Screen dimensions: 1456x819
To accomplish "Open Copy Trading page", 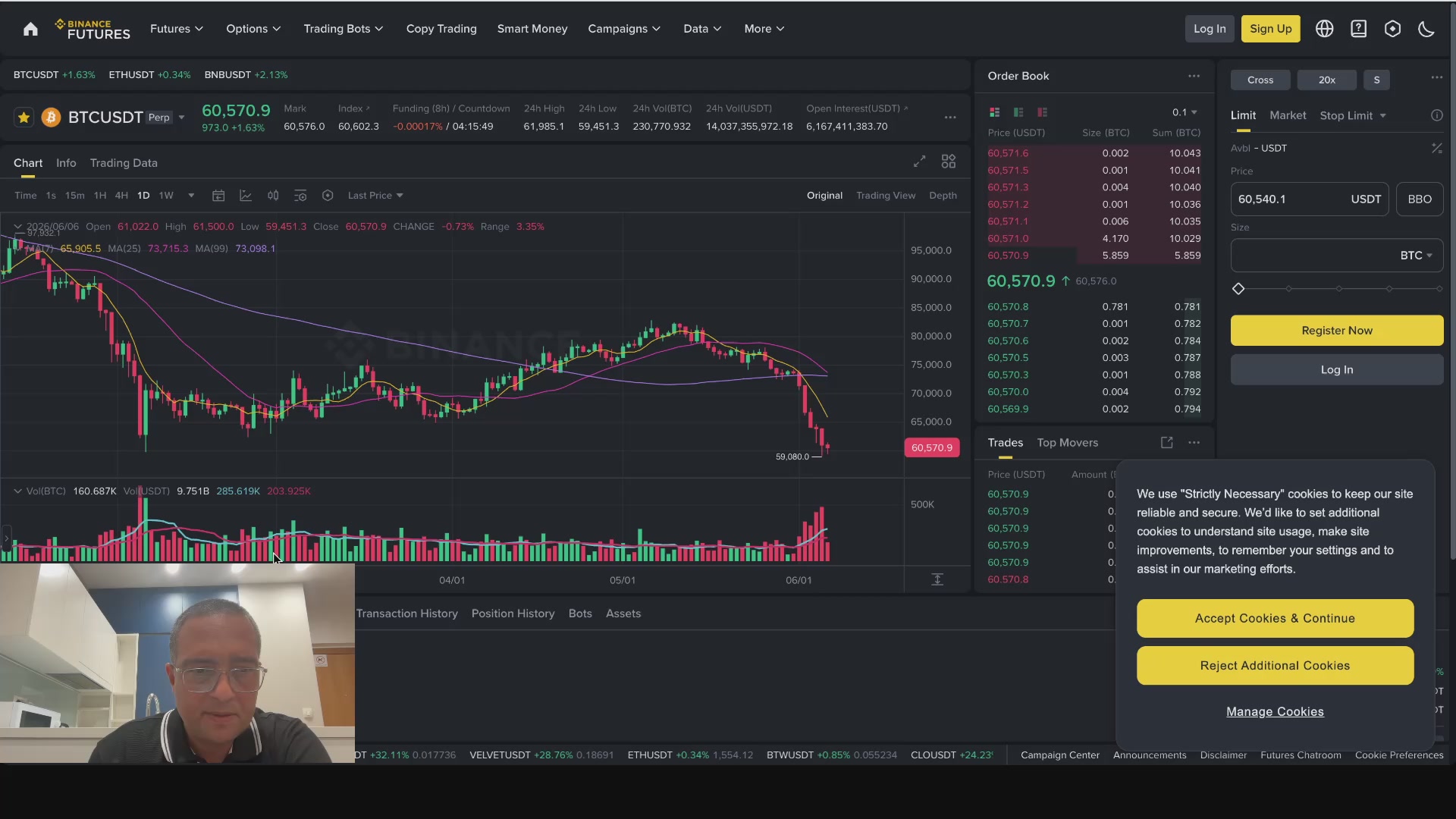I will coord(441,29).
